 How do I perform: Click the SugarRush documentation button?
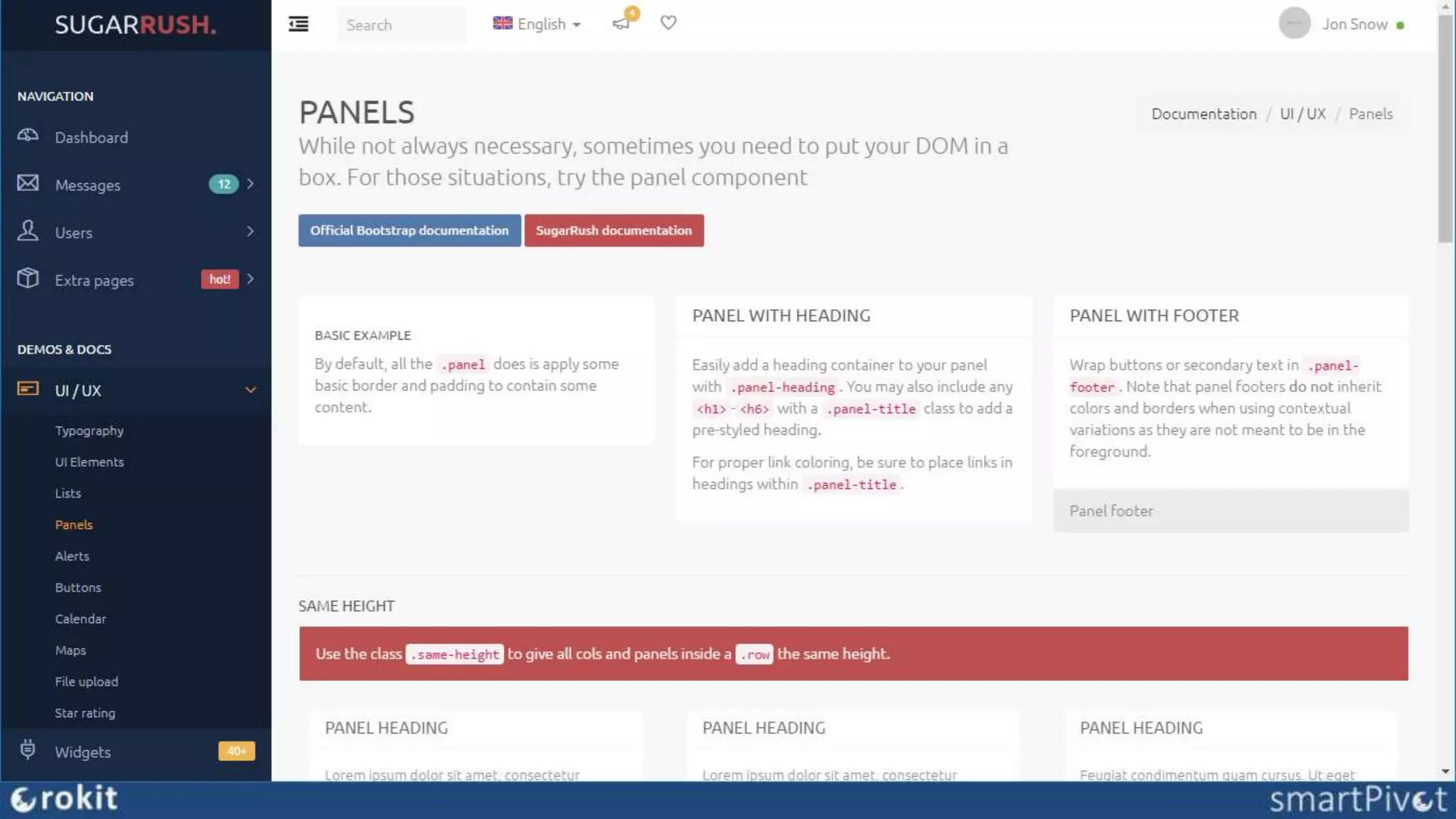(x=614, y=230)
